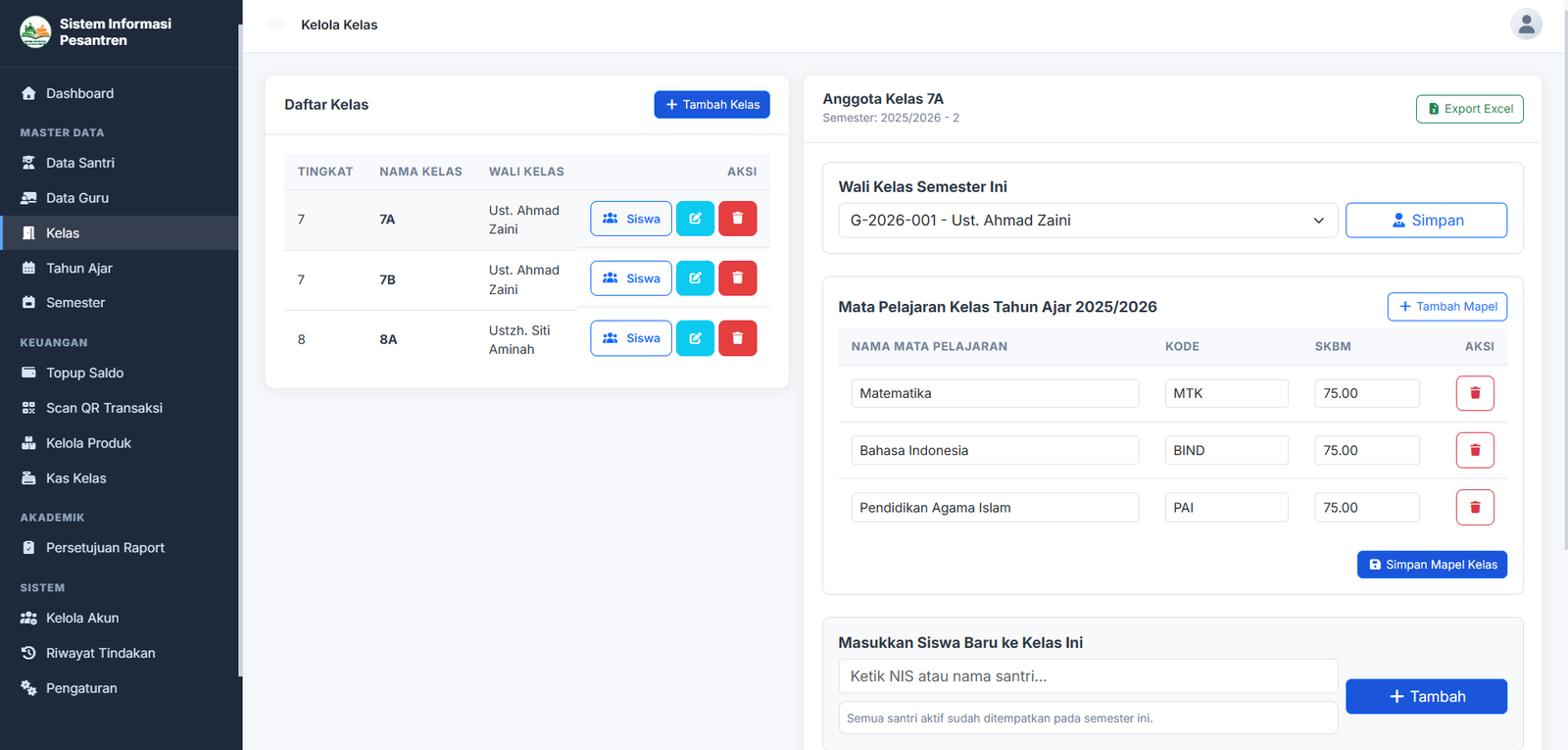Viewport: 1568px width, 750px height.
Task: Click the page vertical scrollbar
Action: click(x=1564, y=279)
